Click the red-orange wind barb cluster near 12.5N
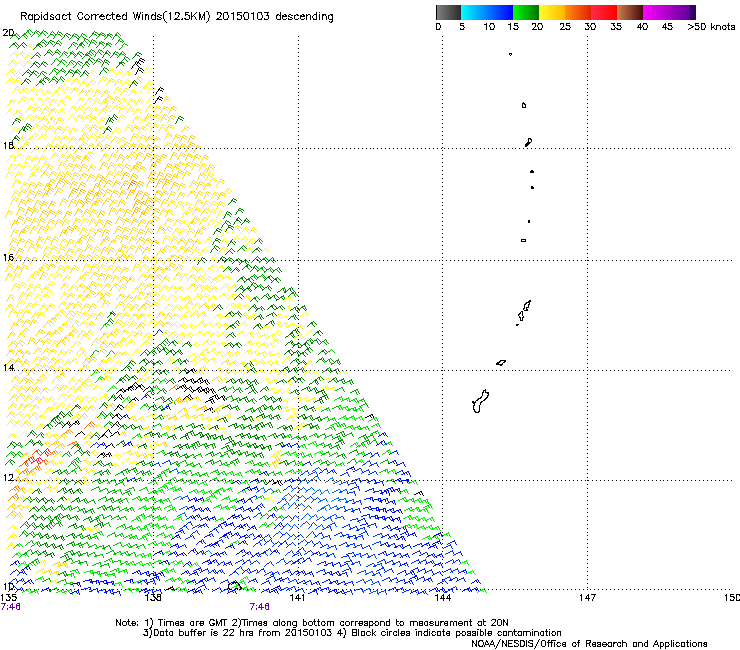Screen dimensions: 740x650 pos(36,459)
